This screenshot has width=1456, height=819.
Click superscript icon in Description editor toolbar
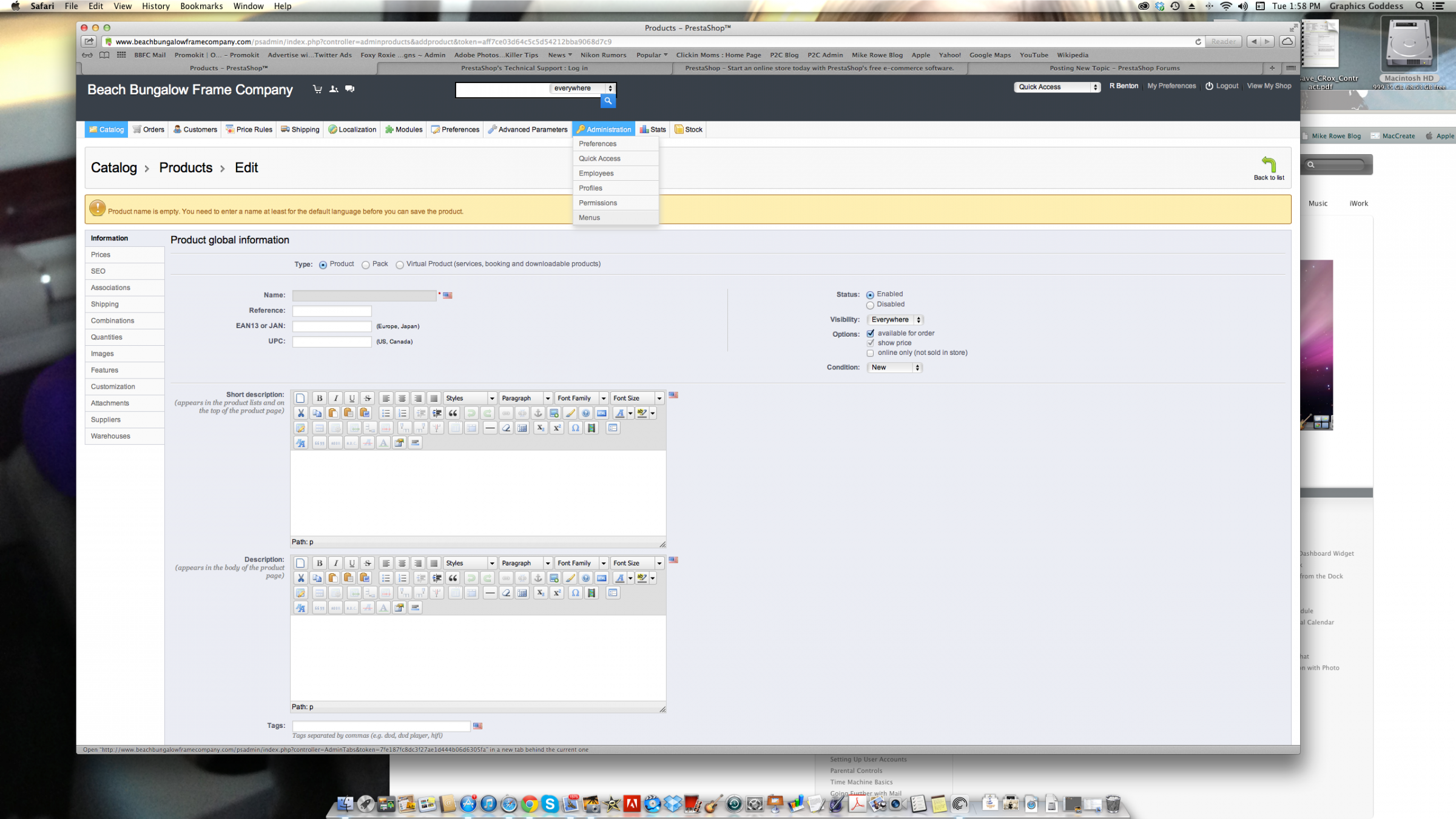[x=556, y=593]
